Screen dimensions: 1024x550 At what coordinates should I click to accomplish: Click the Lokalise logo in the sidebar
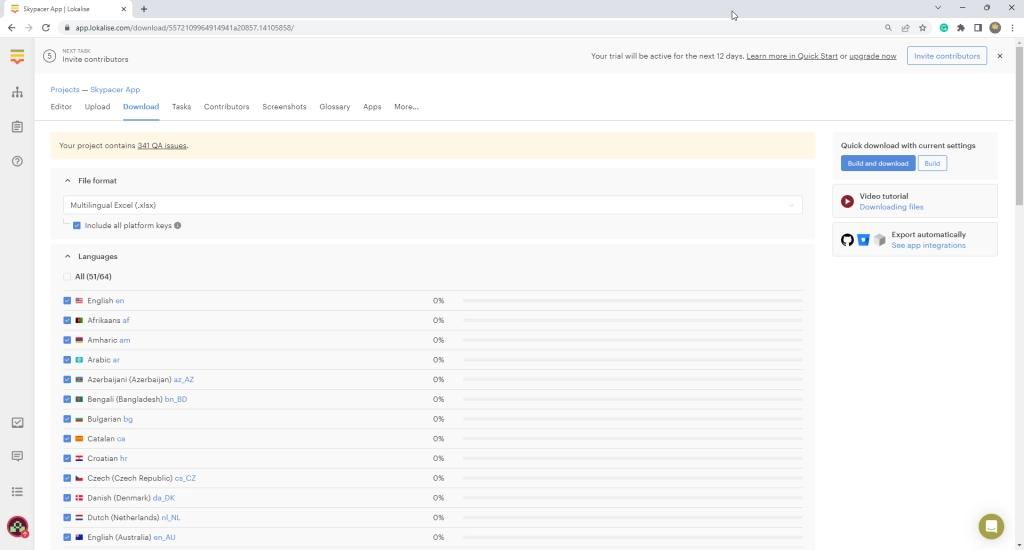[x=17, y=57]
